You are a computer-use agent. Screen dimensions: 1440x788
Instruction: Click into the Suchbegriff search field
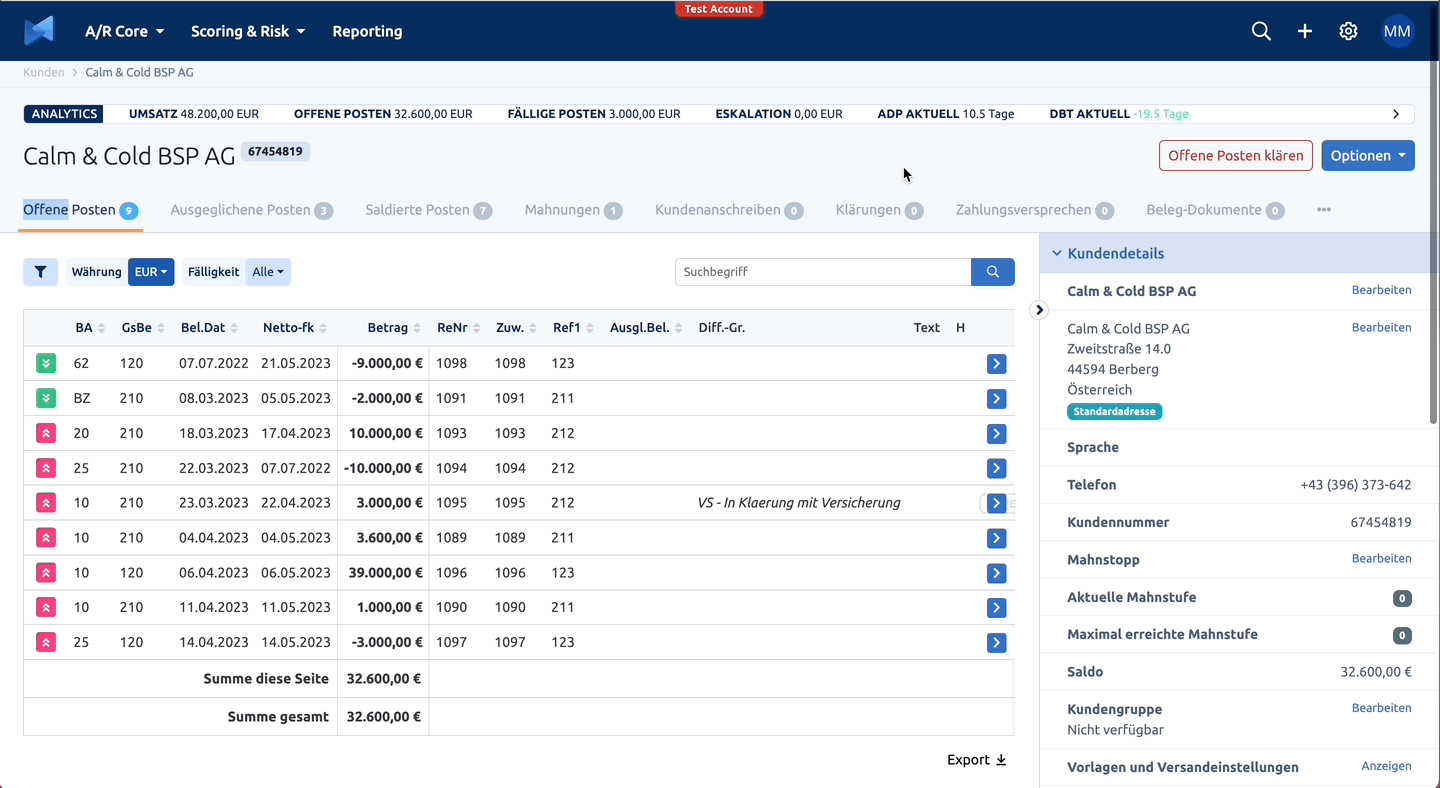pyautogui.click(x=823, y=272)
